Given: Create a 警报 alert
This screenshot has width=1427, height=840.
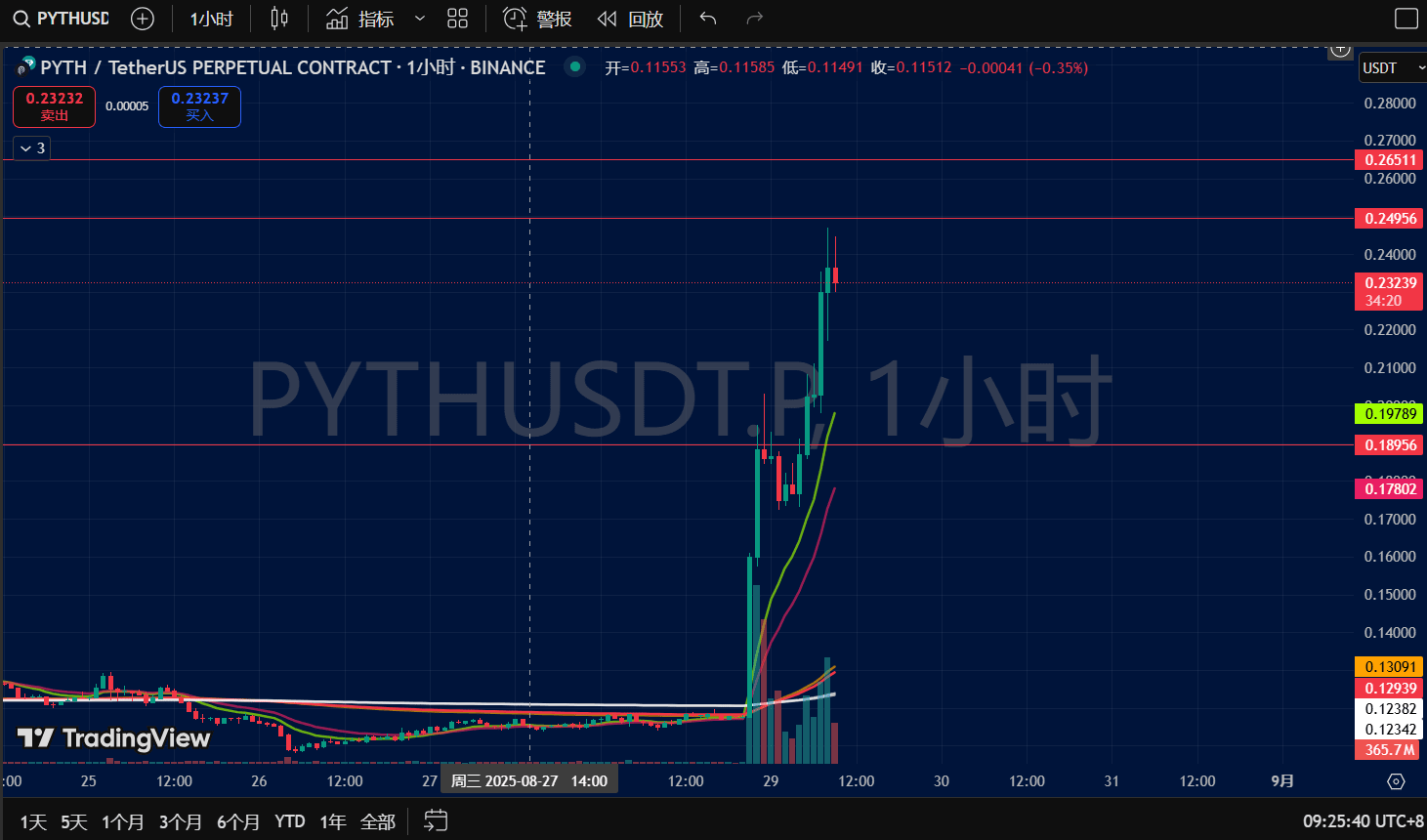Looking at the screenshot, I should [537, 19].
